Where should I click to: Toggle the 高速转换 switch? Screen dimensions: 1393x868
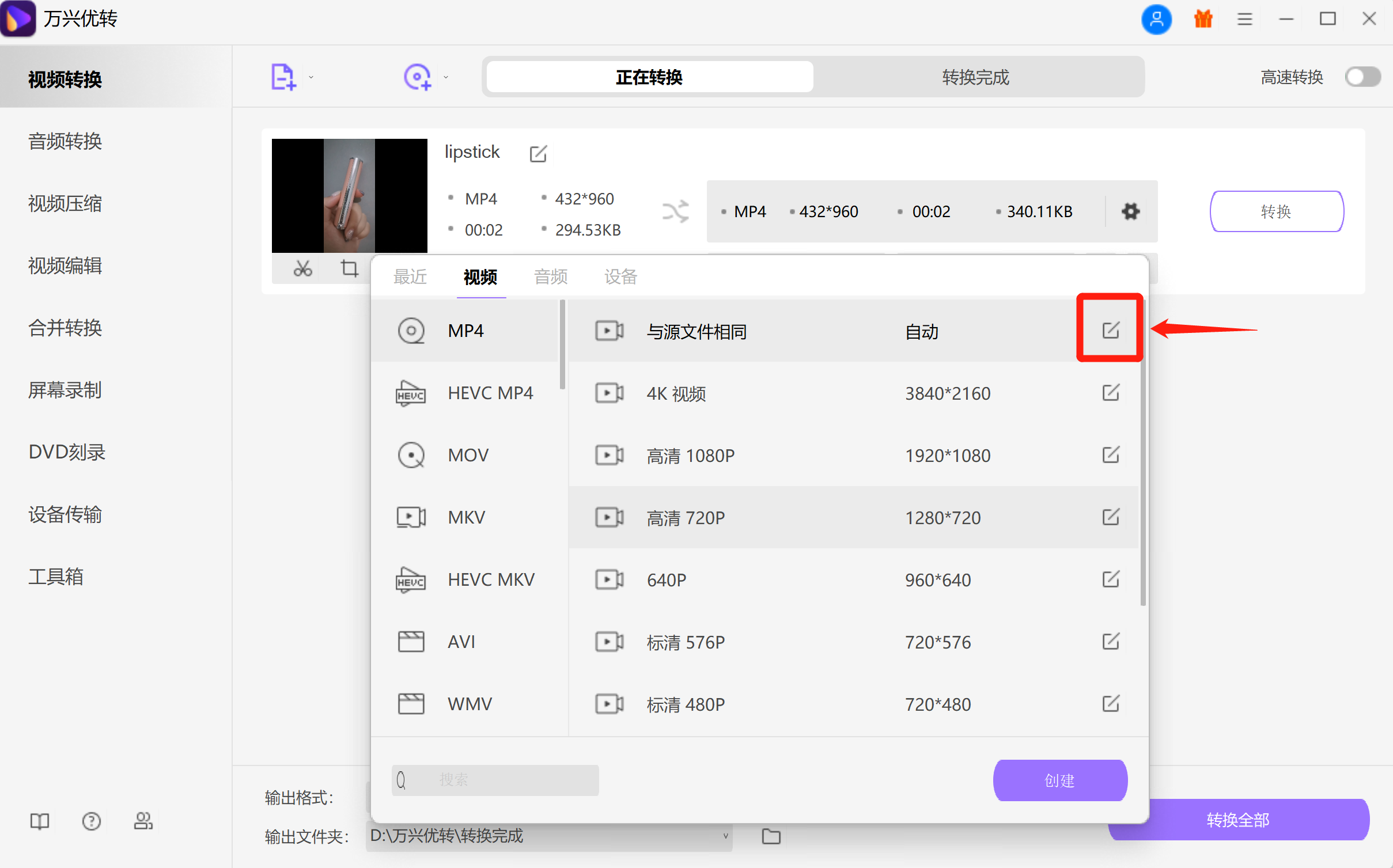(1362, 77)
